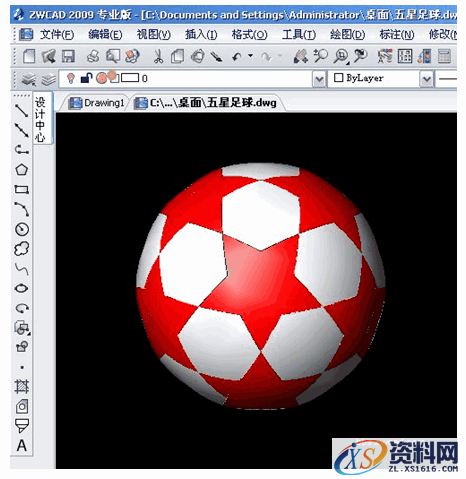The width and height of the screenshot is (466, 479).
Task: Open the 文件(F) menu
Action: pyautogui.click(x=57, y=34)
